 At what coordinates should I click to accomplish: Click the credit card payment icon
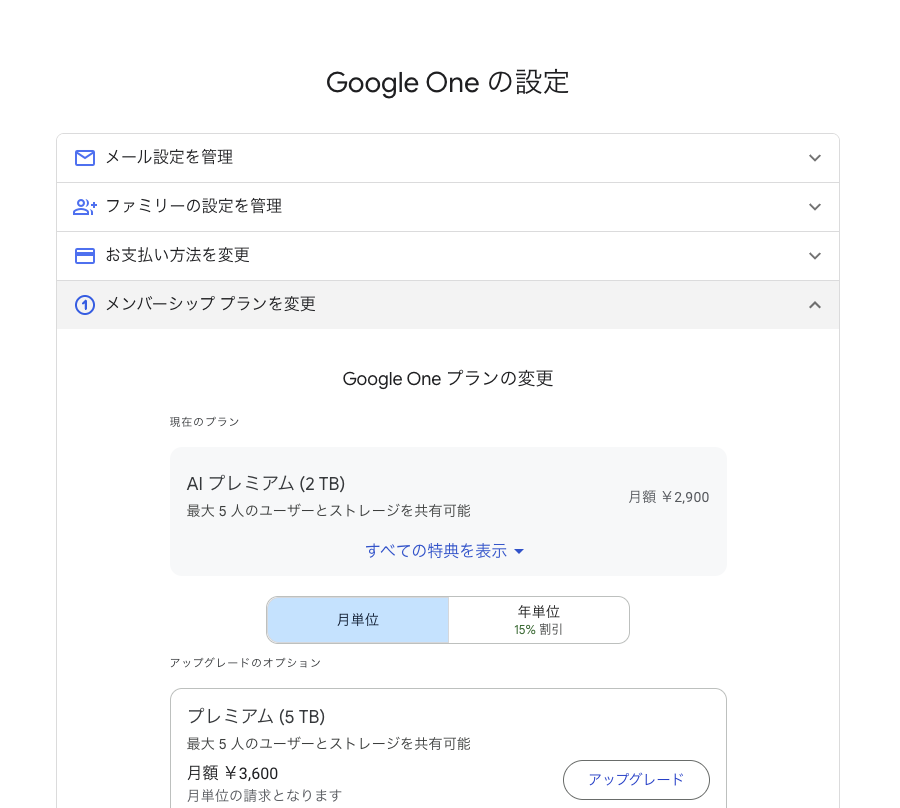(85, 256)
